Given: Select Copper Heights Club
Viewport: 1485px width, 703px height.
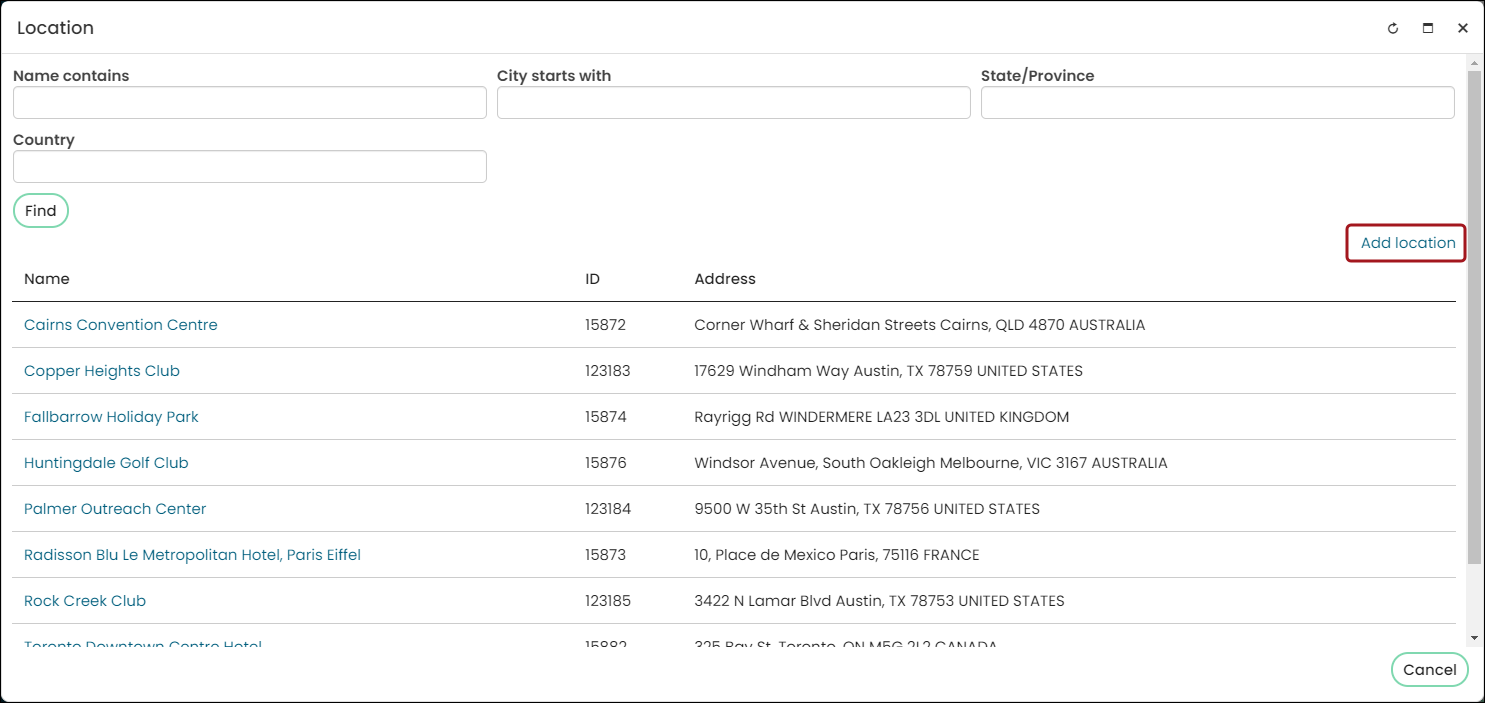Looking at the screenshot, I should pyautogui.click(x=102, y=371).
